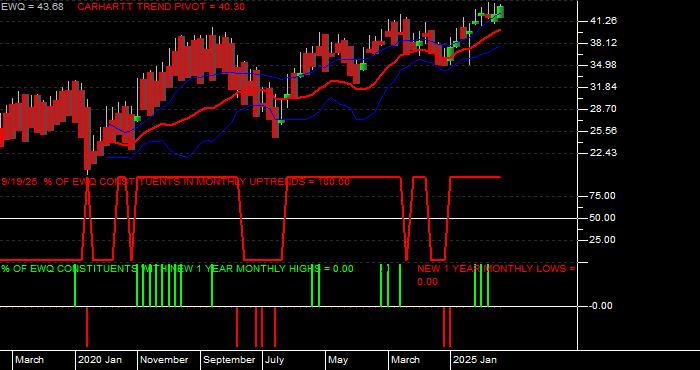Viewport: 700px width, 370px height.
Task: Select the 41.26 price axis value
Action: (603, 21)
